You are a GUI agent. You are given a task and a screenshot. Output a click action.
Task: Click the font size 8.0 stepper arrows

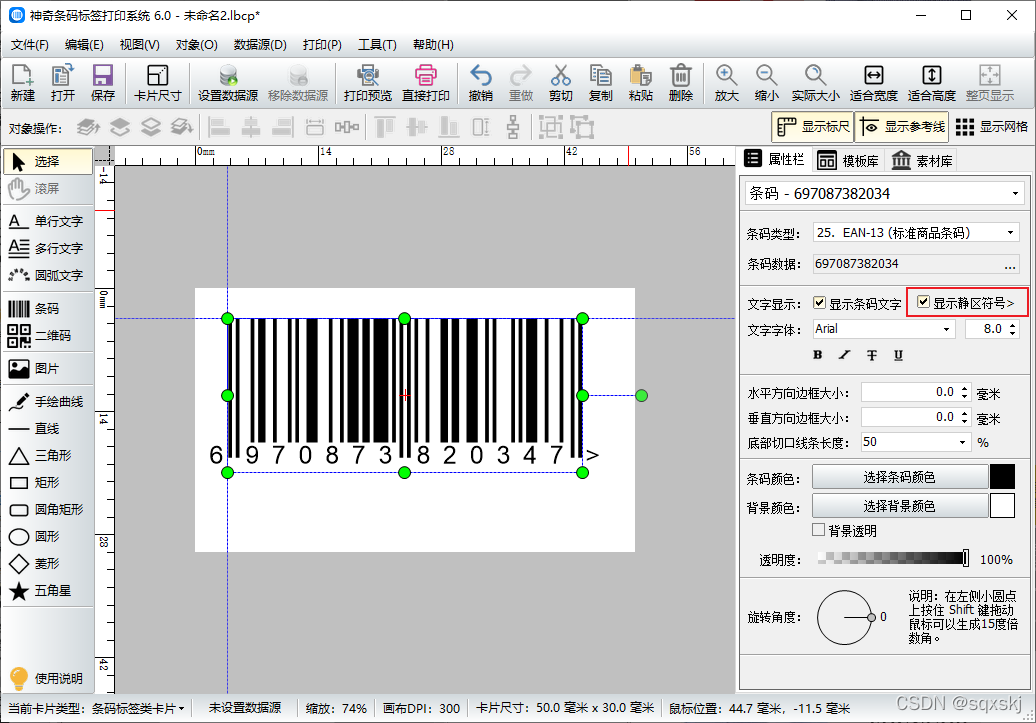(1013, 329)
